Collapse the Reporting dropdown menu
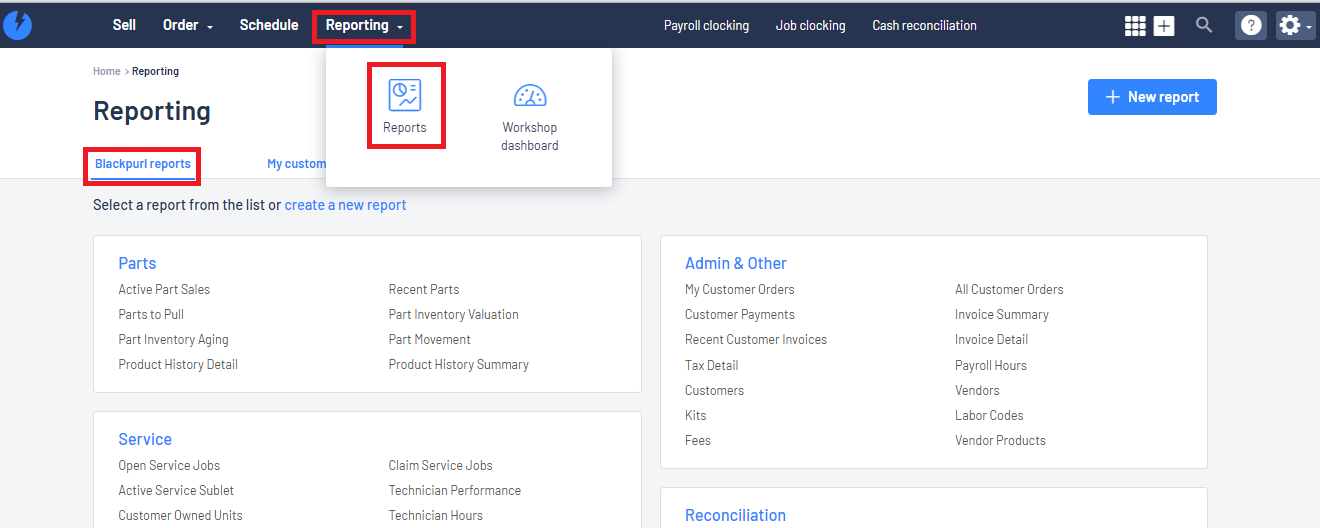Viewport: 1320px width, 528px height. tap(365, 25)
